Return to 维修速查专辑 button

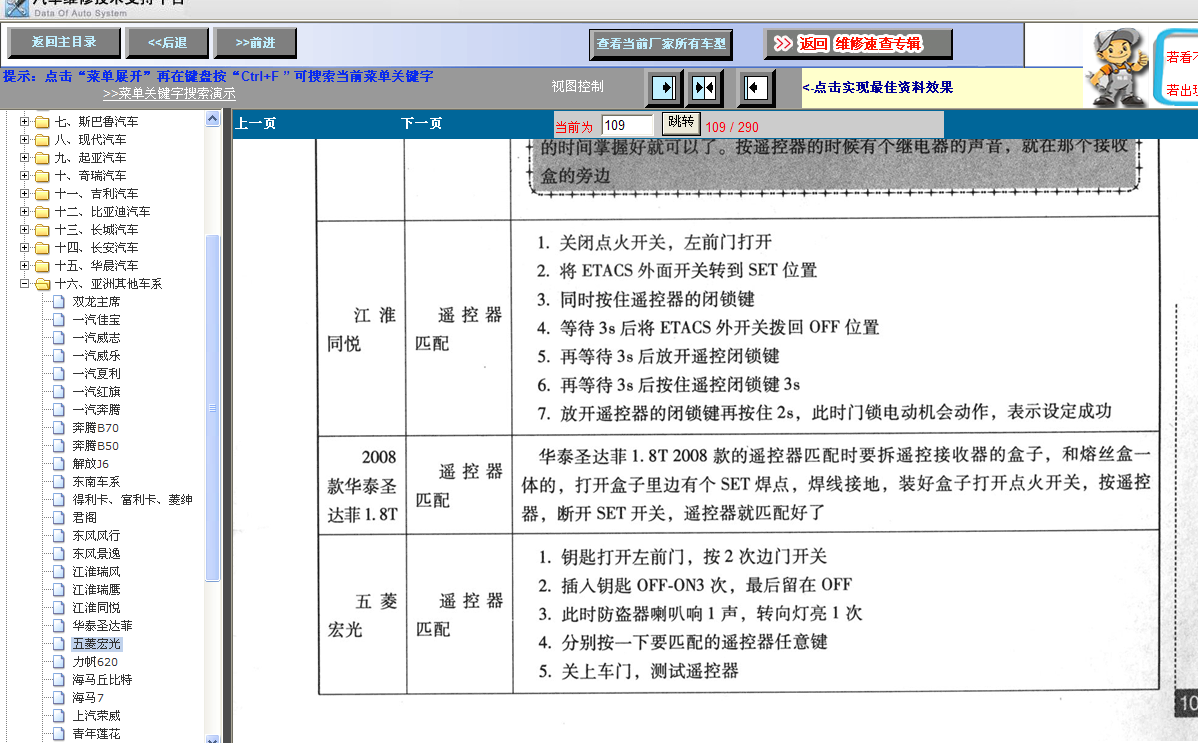[x=858, y=44]
